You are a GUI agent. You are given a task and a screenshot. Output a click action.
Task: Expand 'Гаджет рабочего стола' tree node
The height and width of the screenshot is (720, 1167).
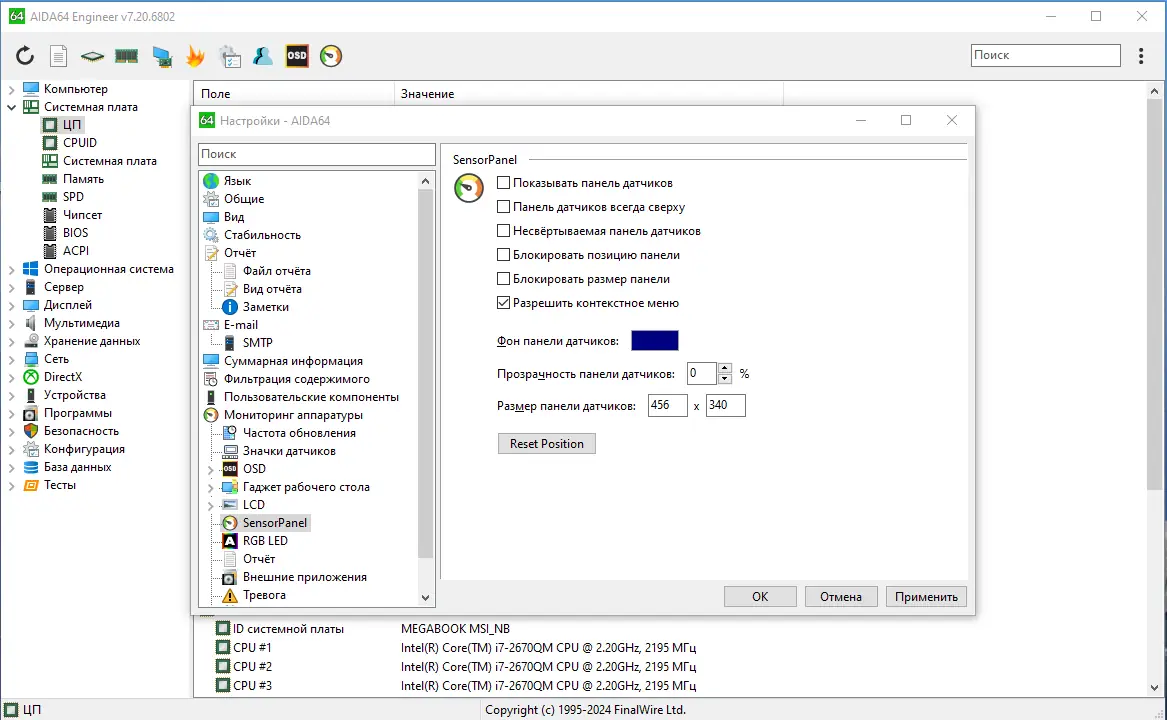click(x=211, y=486)
